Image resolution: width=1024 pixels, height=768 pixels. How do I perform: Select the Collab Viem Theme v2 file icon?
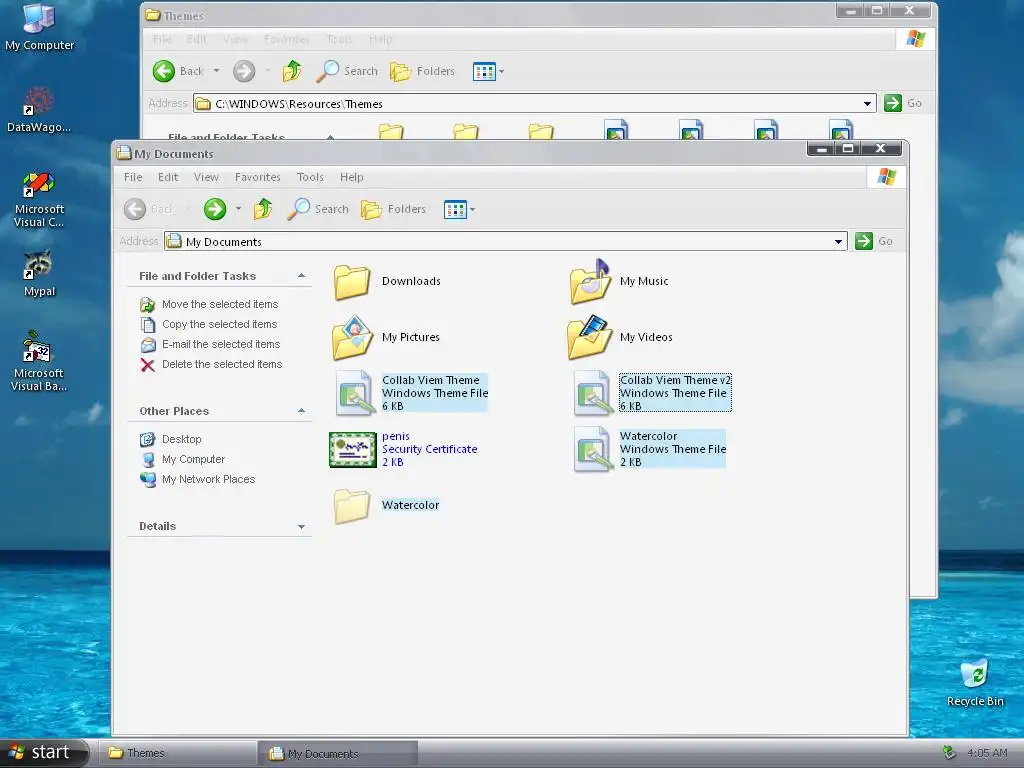click(592, 393)
